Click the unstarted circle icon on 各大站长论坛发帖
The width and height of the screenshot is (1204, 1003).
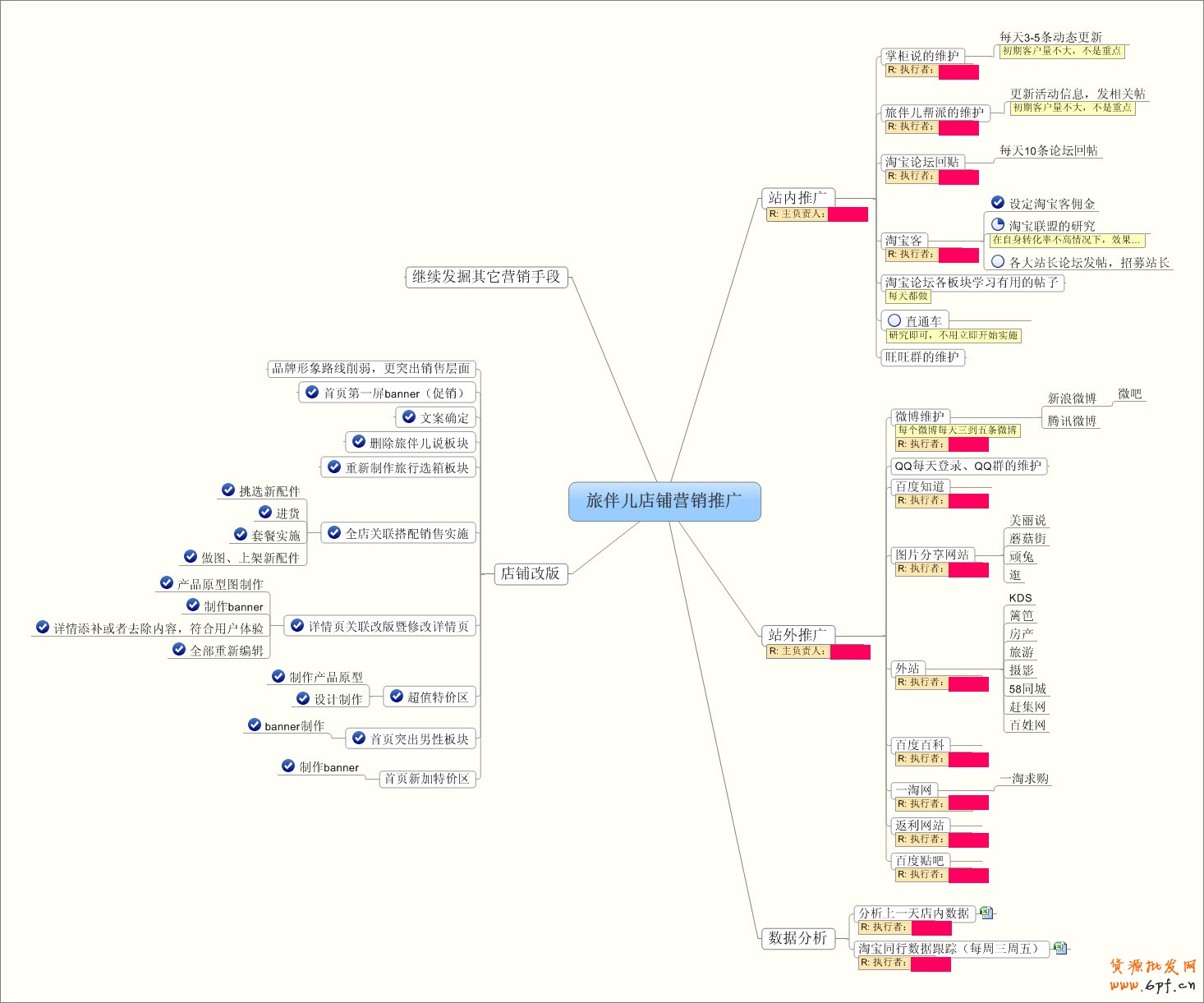pyautogui.click(x=998, y=261)
